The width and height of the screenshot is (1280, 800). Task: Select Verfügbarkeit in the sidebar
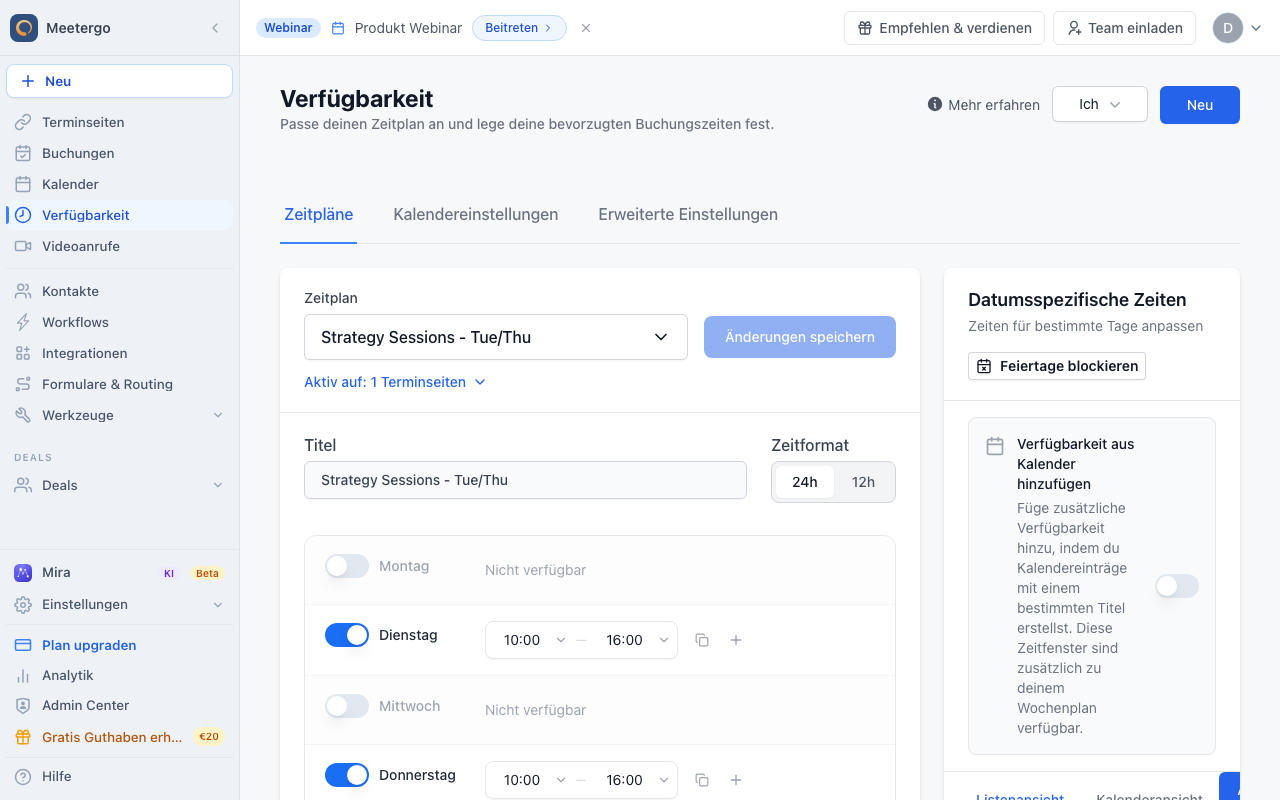[x=120, y=215]
